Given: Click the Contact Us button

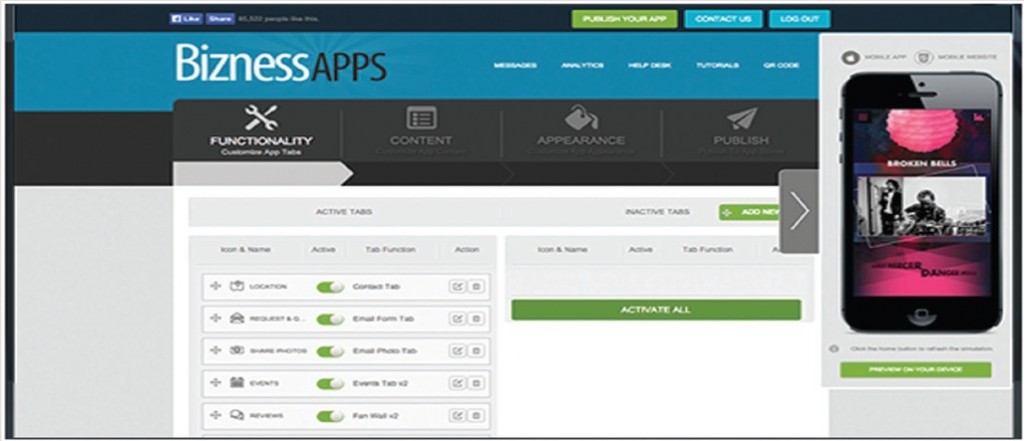Looking at the screenshot, I should (723, 19).
